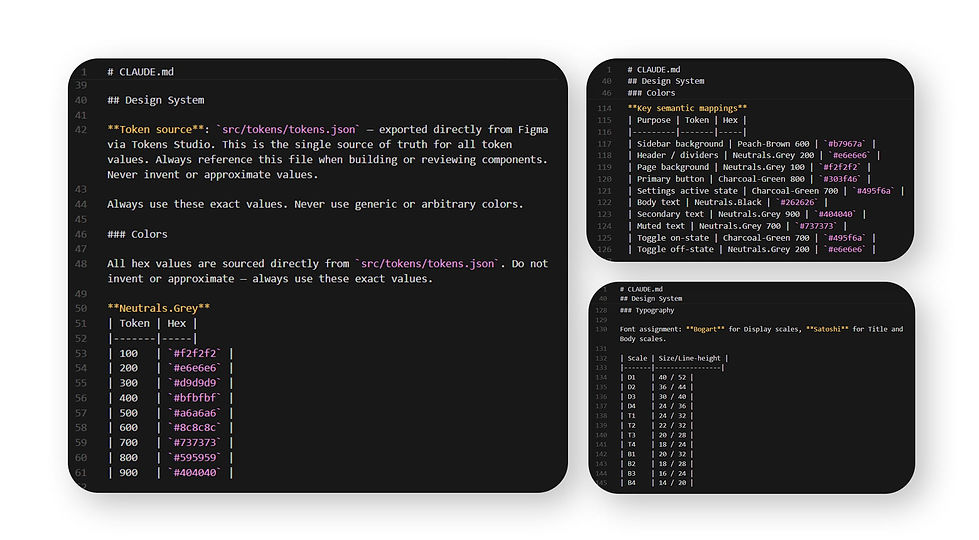Click hex value #595959 in the 800 row
The width and height of the screenshot is (979, 540).
(195, 458)
